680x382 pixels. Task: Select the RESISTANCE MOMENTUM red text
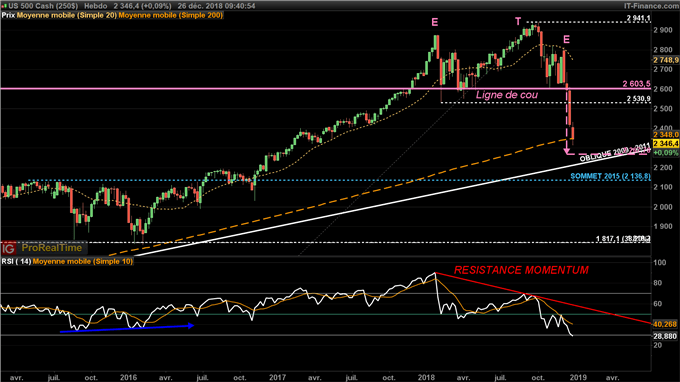click(521, 270)
